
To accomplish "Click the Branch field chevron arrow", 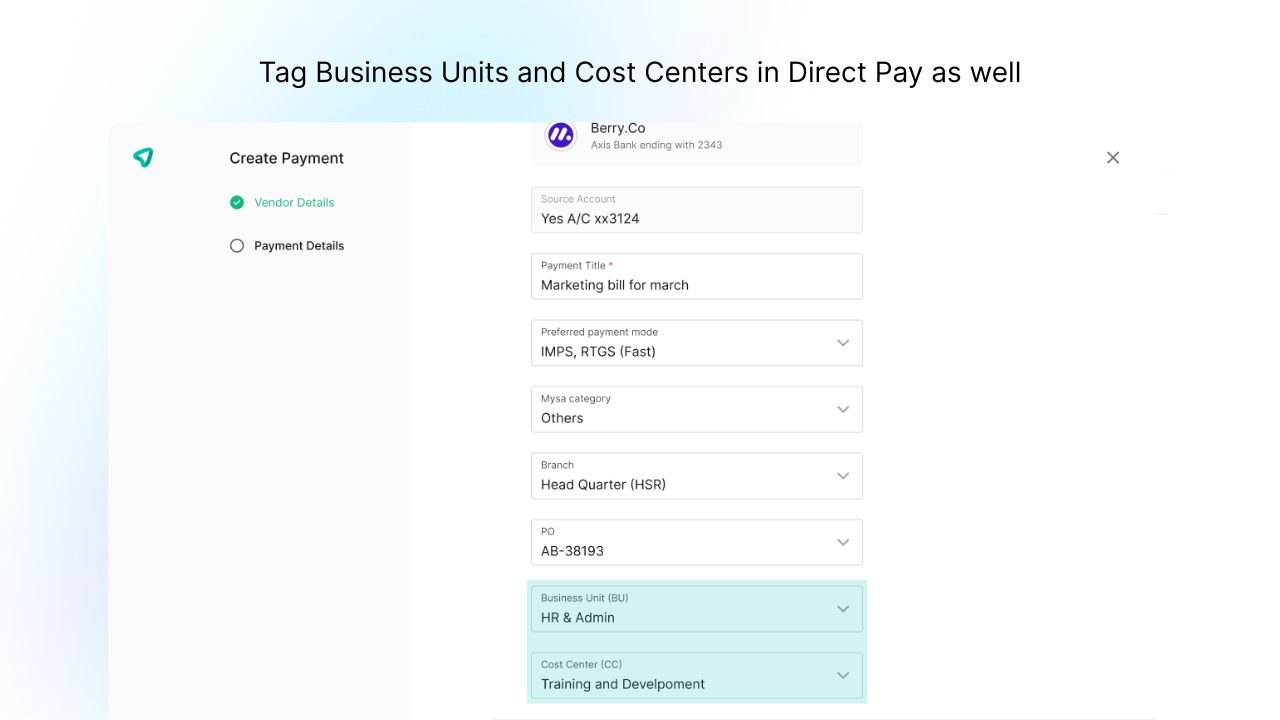I will point(843,476).
